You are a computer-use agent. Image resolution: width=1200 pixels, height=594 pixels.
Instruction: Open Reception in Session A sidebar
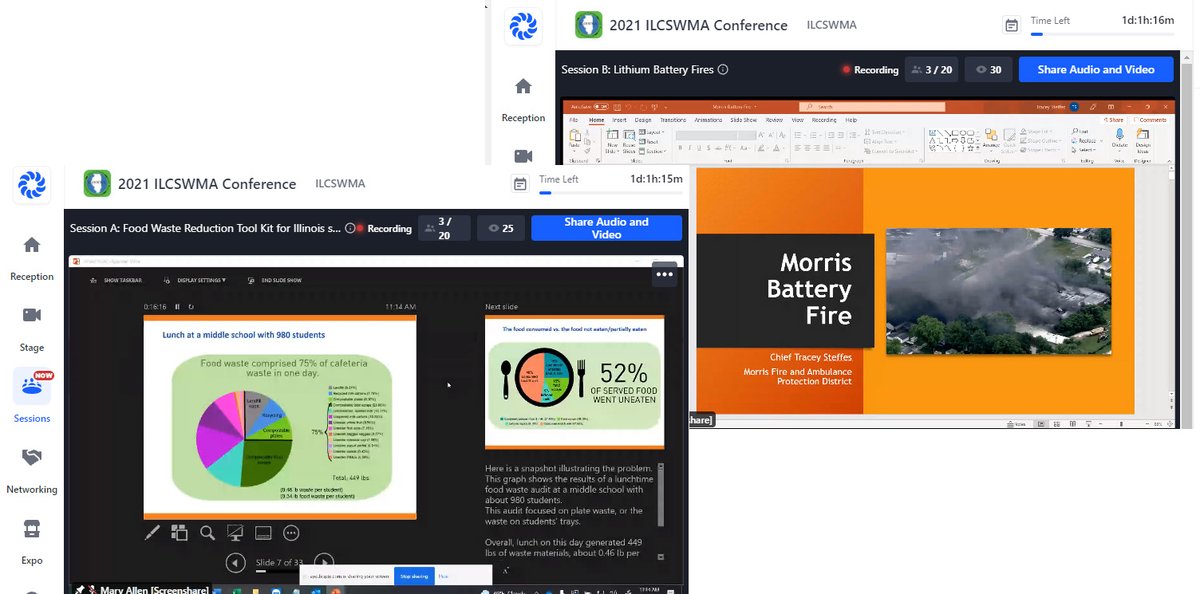point(32,256)
